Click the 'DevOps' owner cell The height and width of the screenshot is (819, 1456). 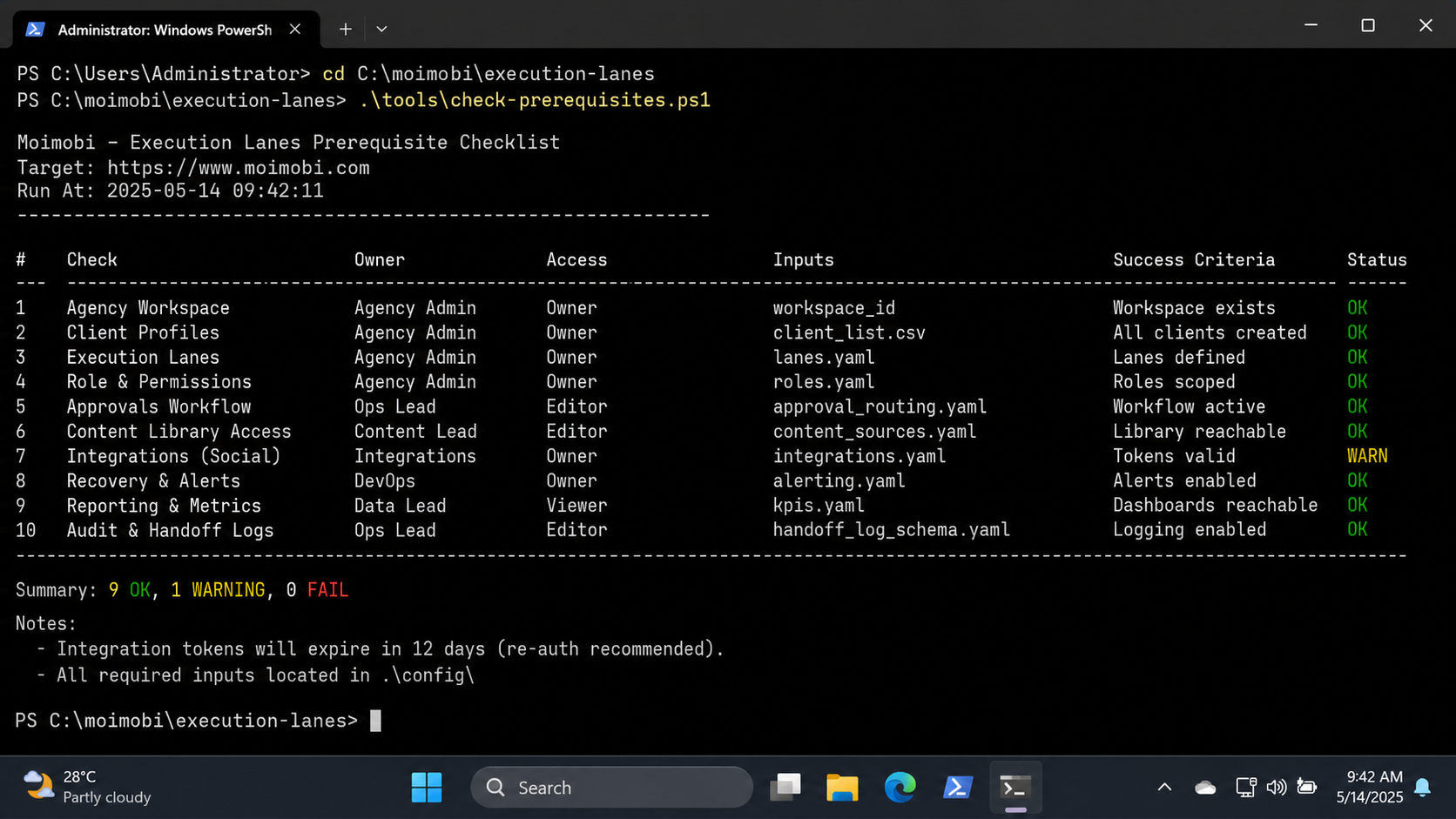pos(384,481)
